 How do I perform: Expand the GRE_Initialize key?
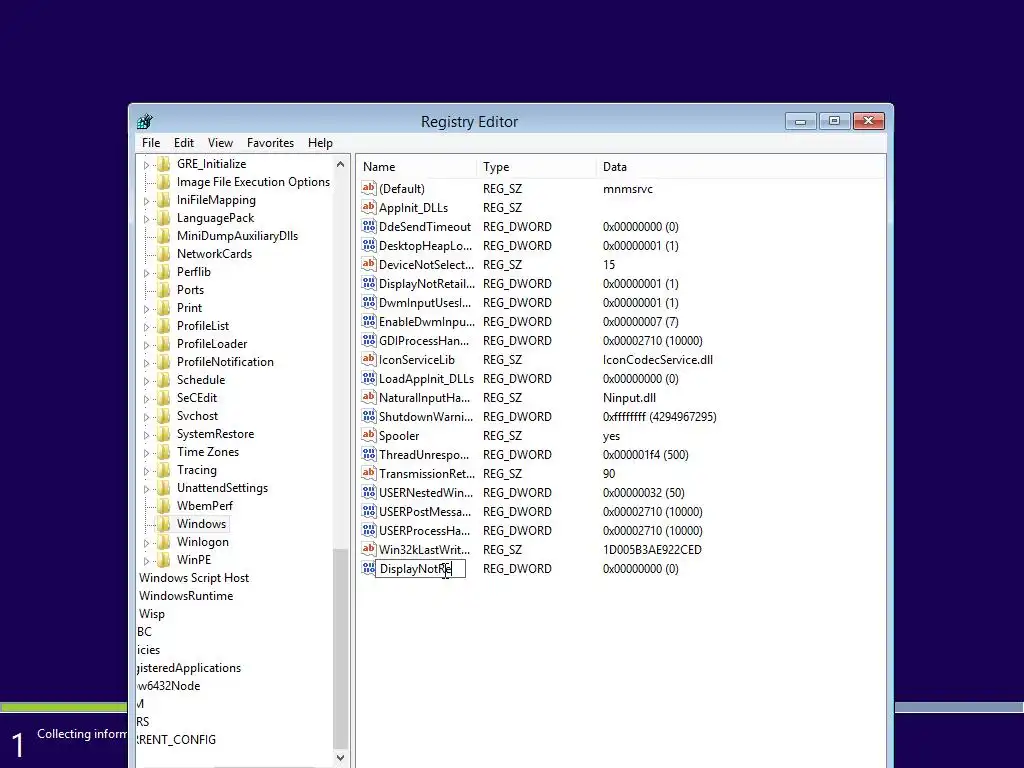click(x=146, y=165)
